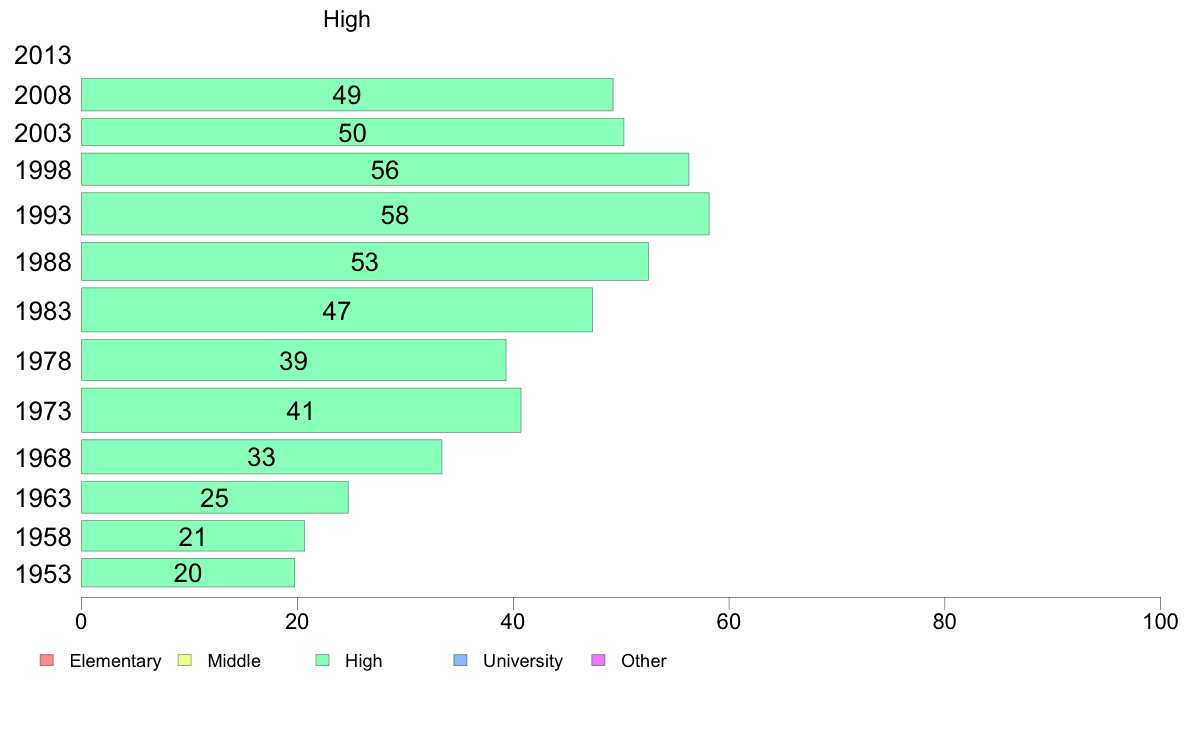Image resolution: width=1188 pixels, height=736 pixels.
Task: Click the 100 tick on x-axis
Action: tap(1160, 622)
